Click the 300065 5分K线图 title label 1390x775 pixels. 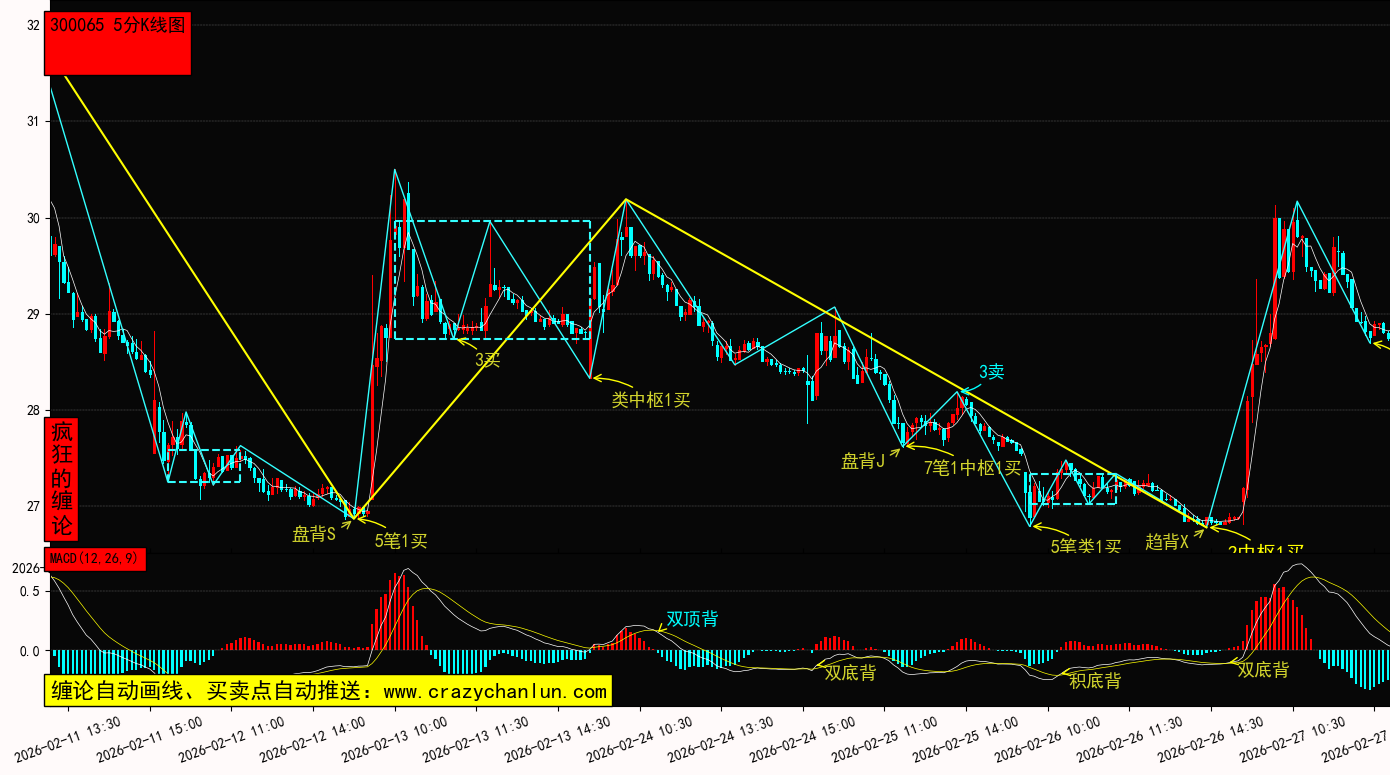tap(118, 27)
